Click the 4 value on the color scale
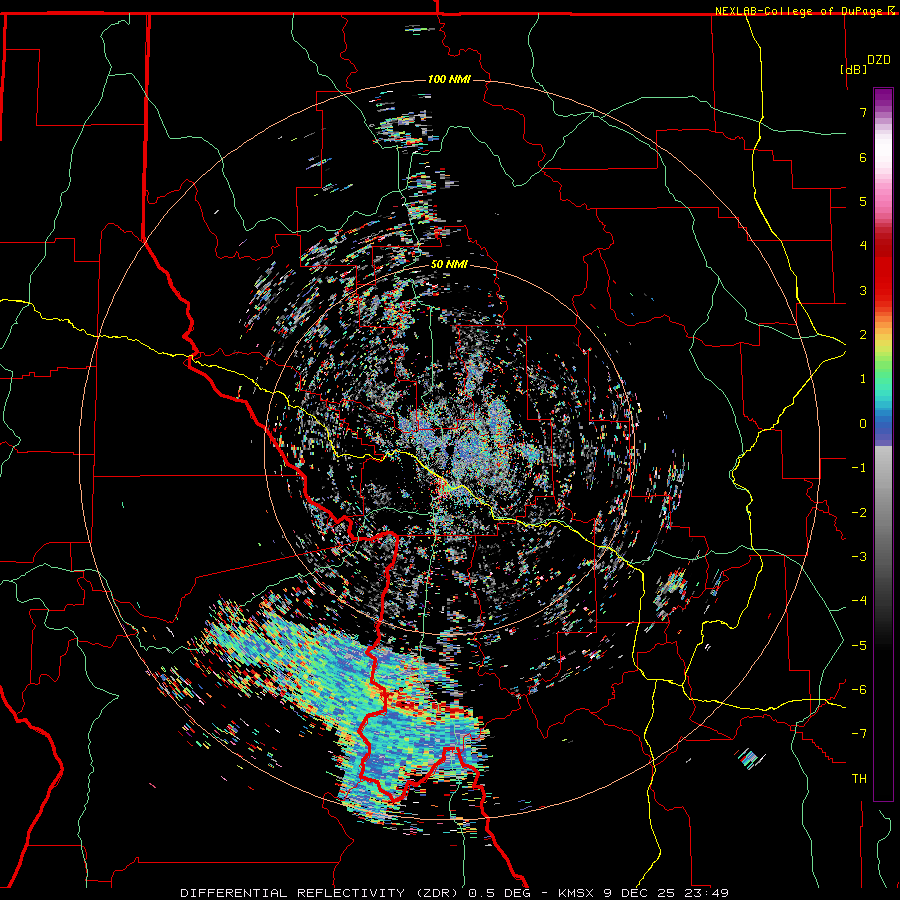 pyautogui.click(x=863, y=246)
